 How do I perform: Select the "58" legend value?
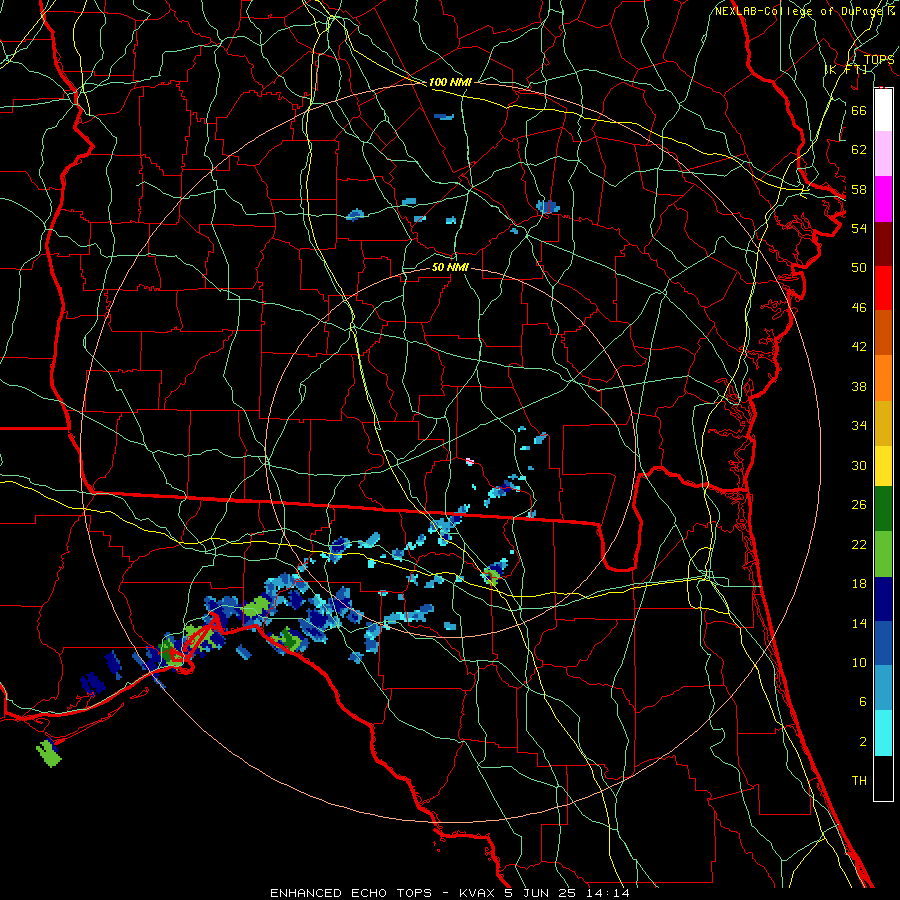[859, 189]
